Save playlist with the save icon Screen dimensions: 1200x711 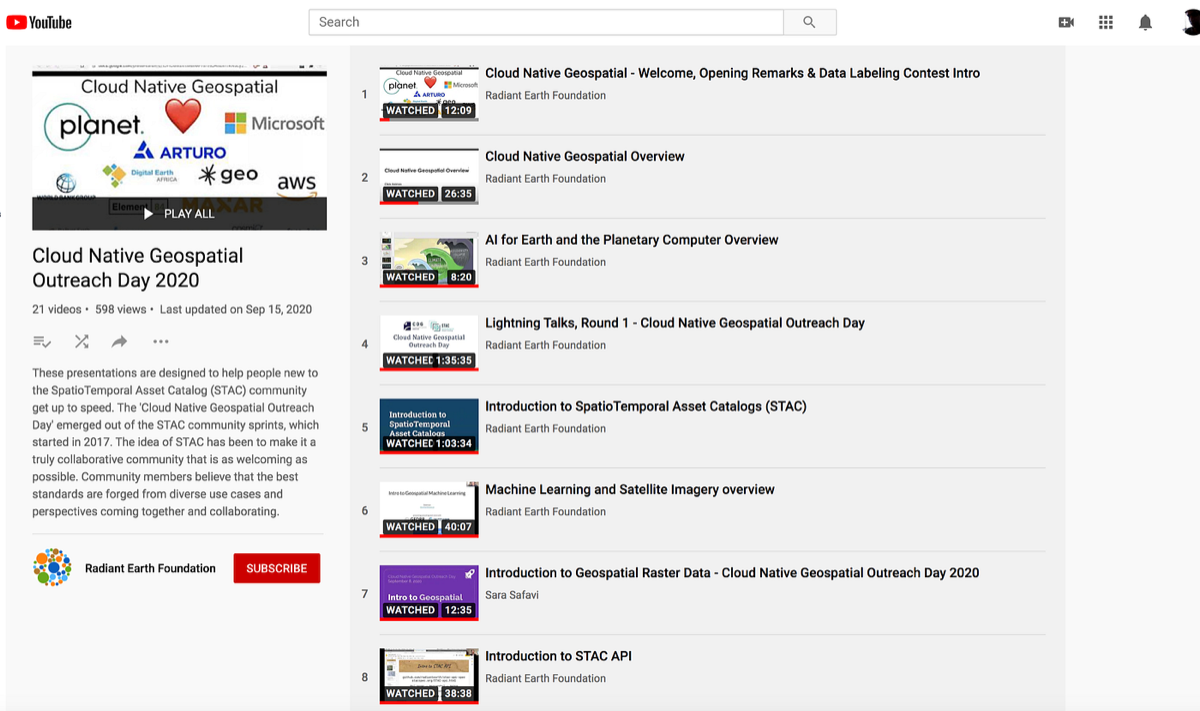point(42,342)
